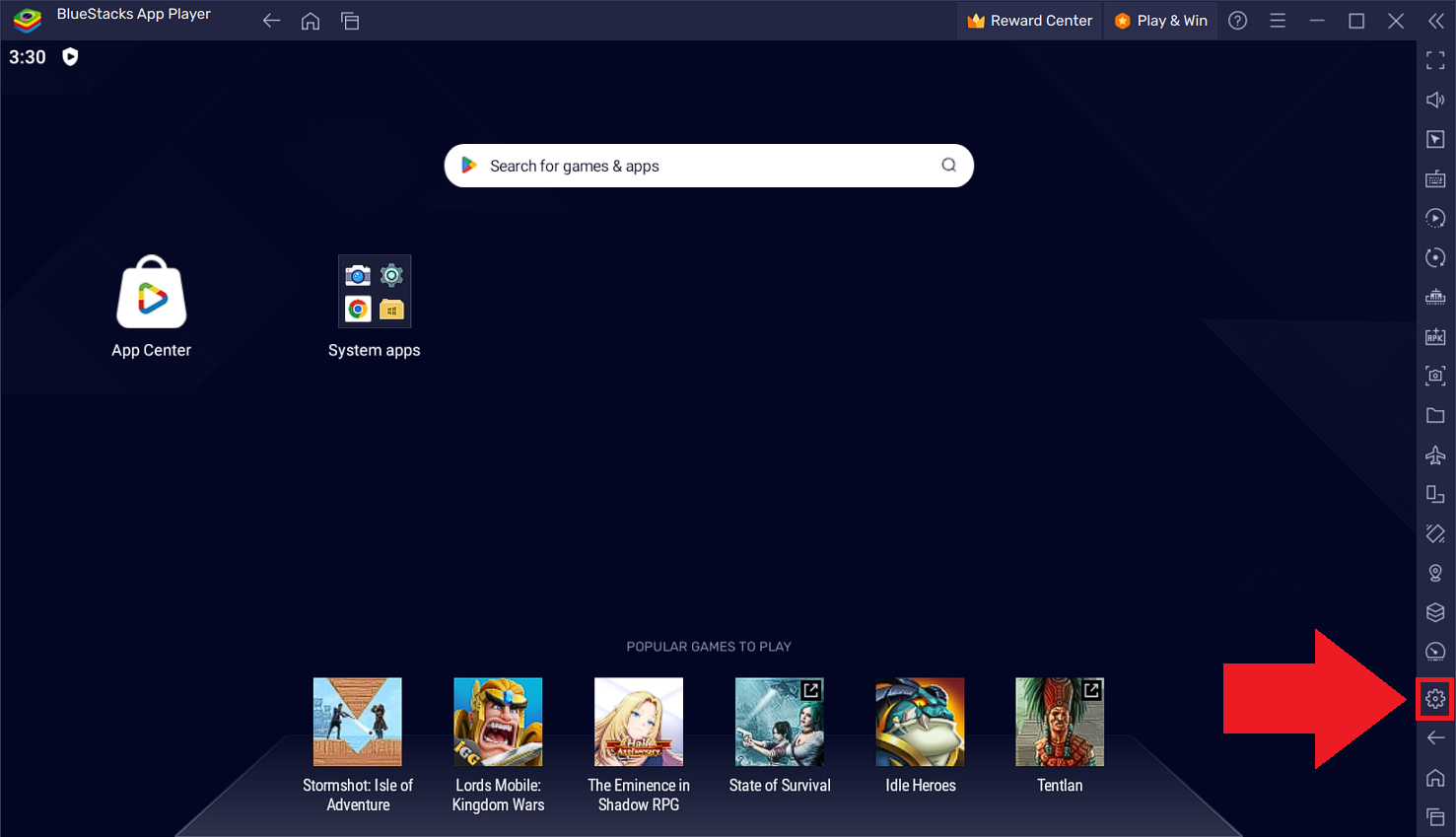The width and height of the screenshot is (1456, 837).
Task: Click the title bar recent apps icon
Action: (350, 21)
